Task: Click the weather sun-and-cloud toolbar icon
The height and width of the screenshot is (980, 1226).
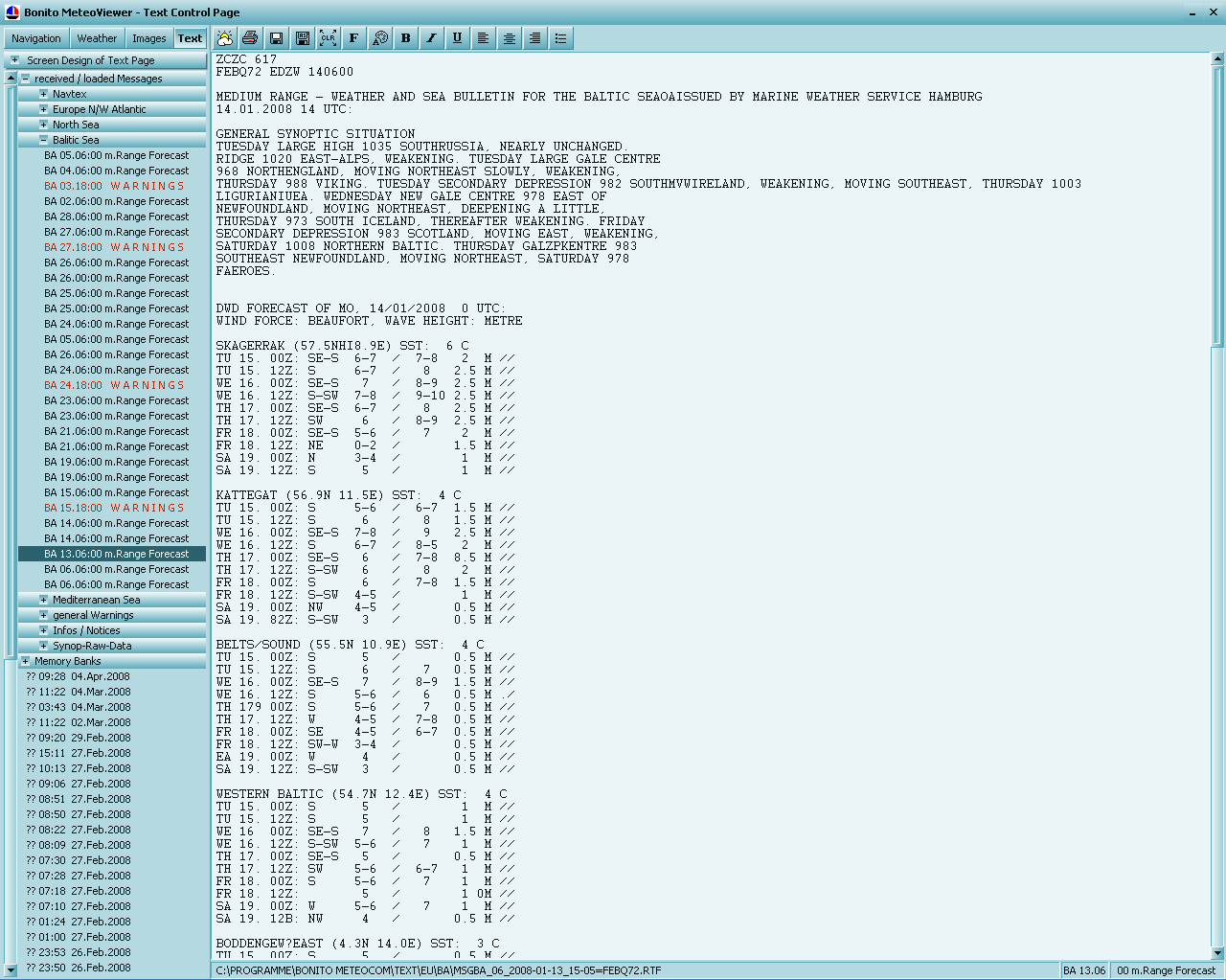Action: click(225, 38)
